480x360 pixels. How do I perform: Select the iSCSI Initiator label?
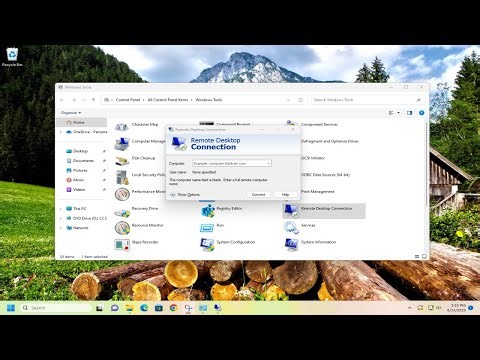tap(313, 158)
